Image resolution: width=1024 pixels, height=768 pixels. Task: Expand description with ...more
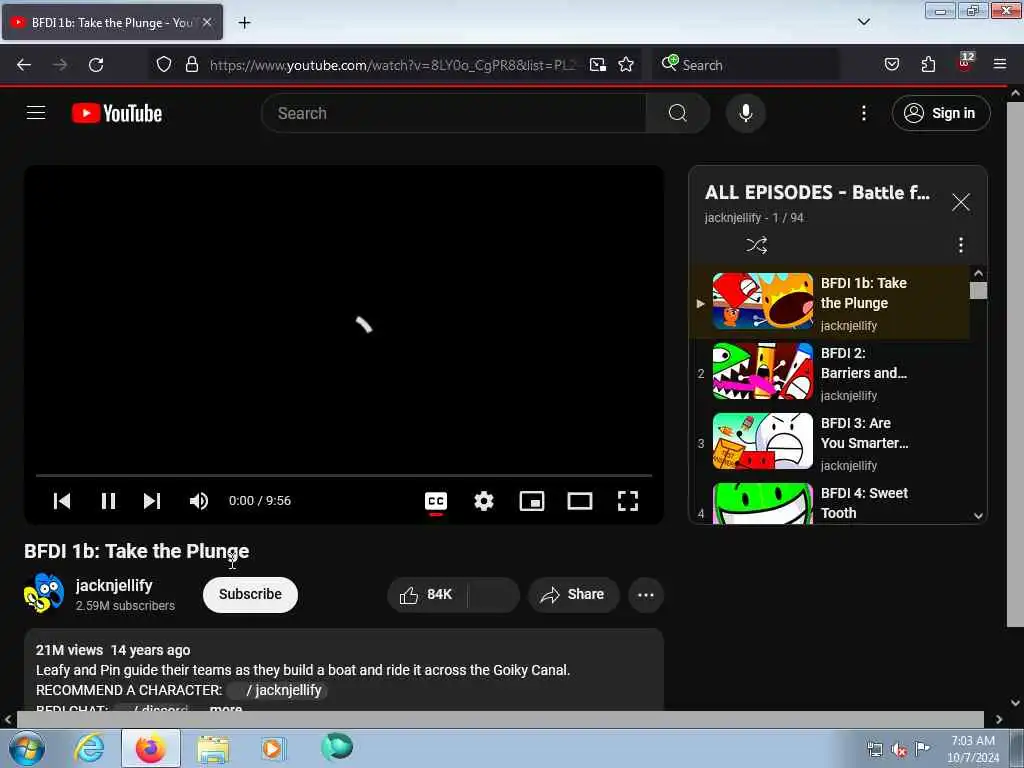(x=226, y=709)
